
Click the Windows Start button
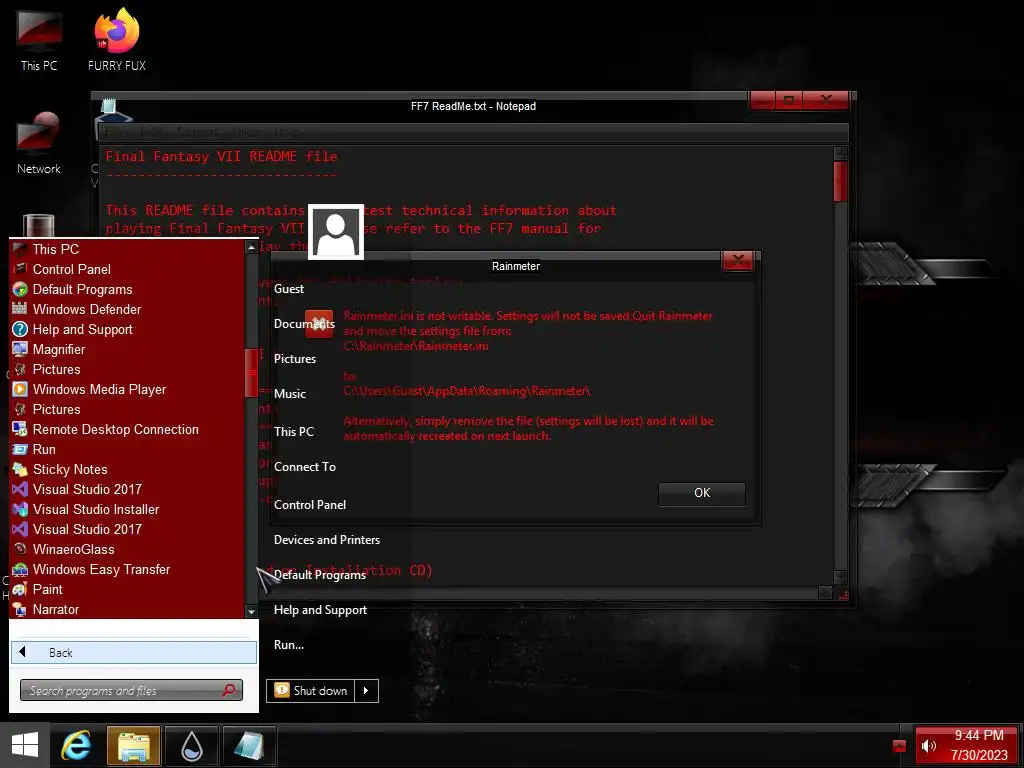point(25,745)
